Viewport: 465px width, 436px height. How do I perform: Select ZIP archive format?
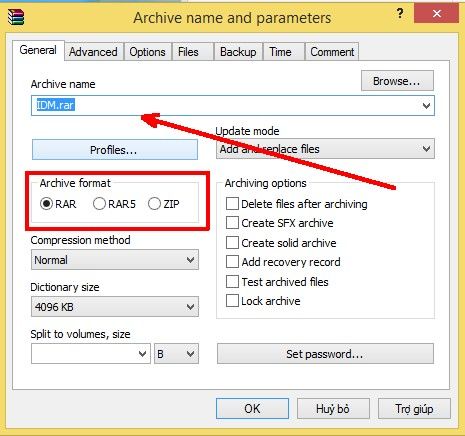point(154,203)
